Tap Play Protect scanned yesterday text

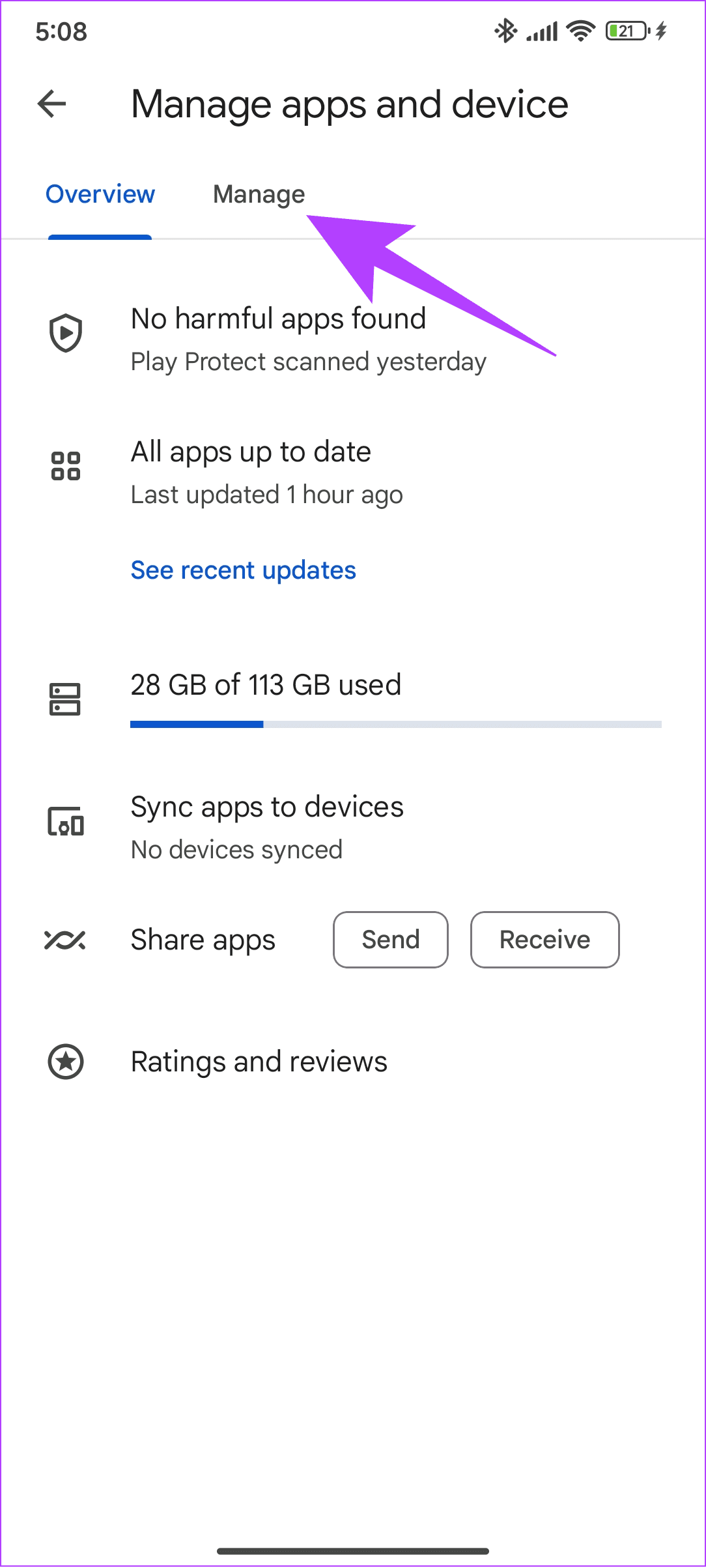309,362
